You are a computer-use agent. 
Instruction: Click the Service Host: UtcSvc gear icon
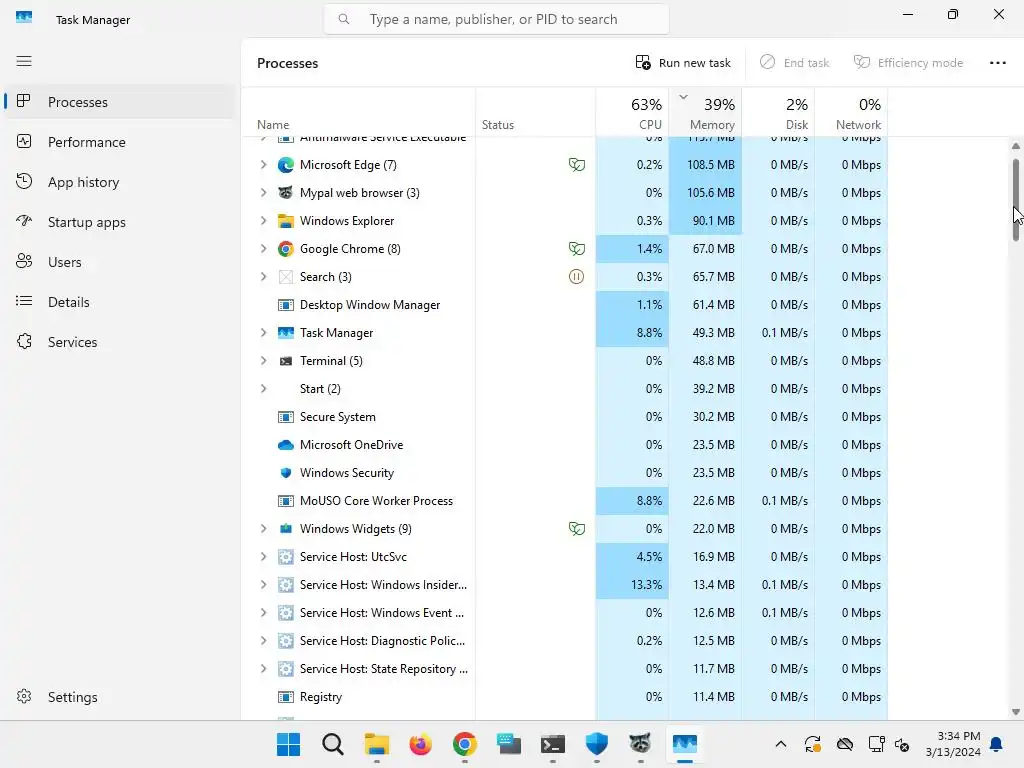click(285, 557)
